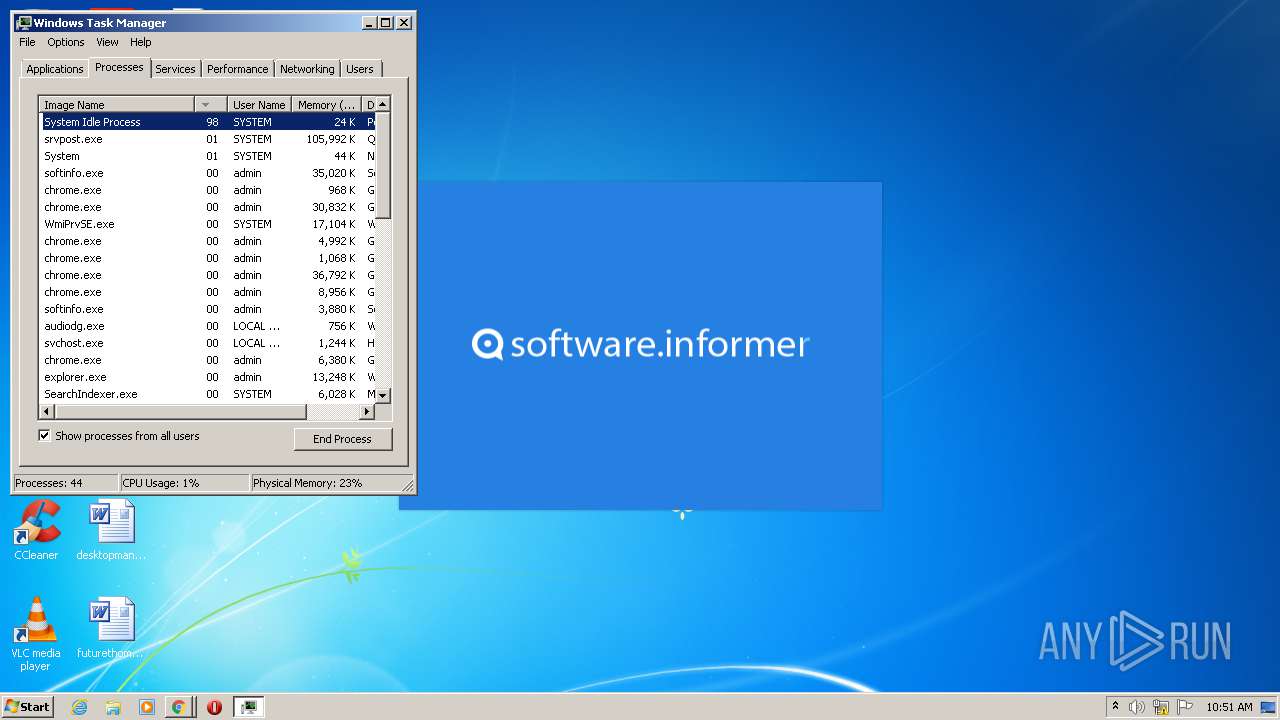Click the CPU sort arrow column header

coord(211,105)
